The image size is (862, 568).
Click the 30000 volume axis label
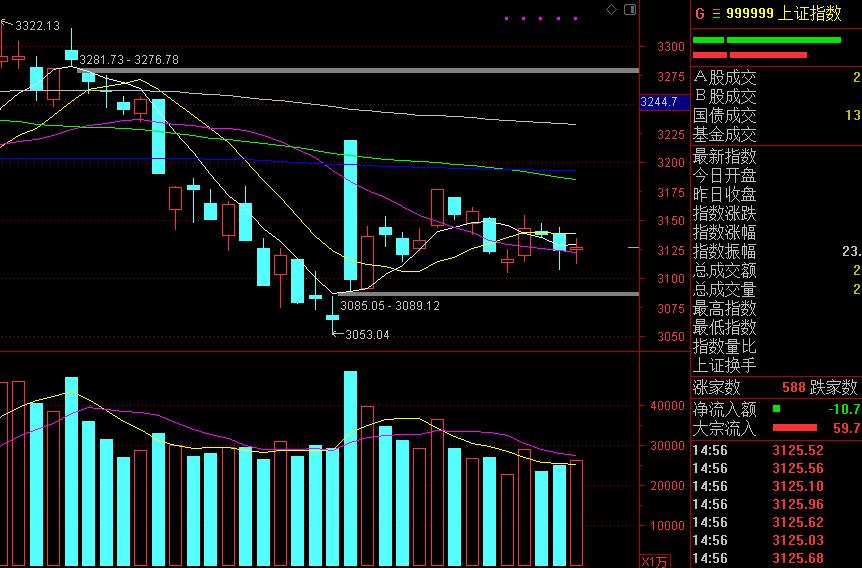coord(667,446)
